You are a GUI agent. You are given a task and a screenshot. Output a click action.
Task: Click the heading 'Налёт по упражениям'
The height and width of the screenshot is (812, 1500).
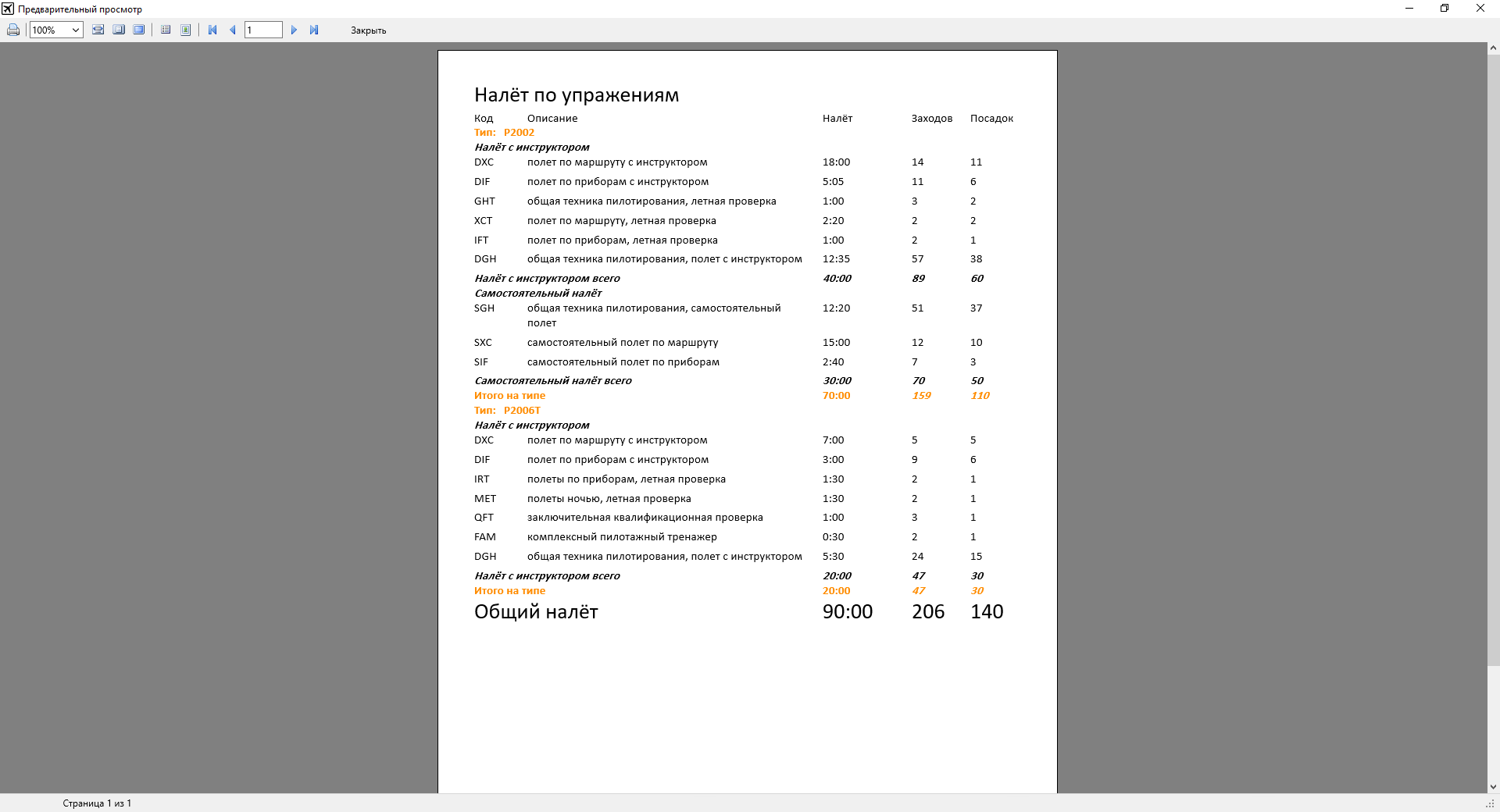[577, 95]
